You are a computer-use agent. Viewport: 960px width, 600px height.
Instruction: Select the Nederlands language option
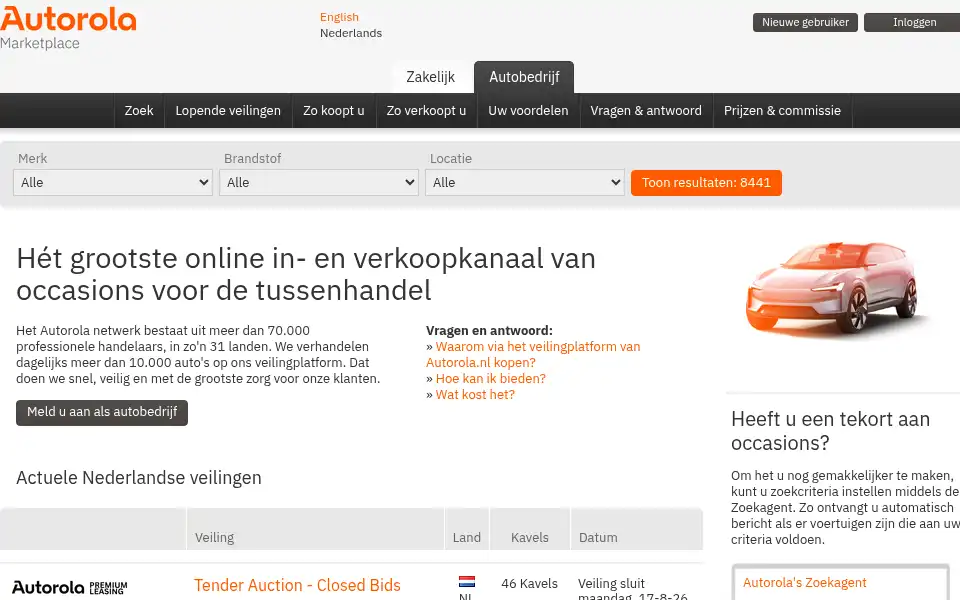point(351,33)
